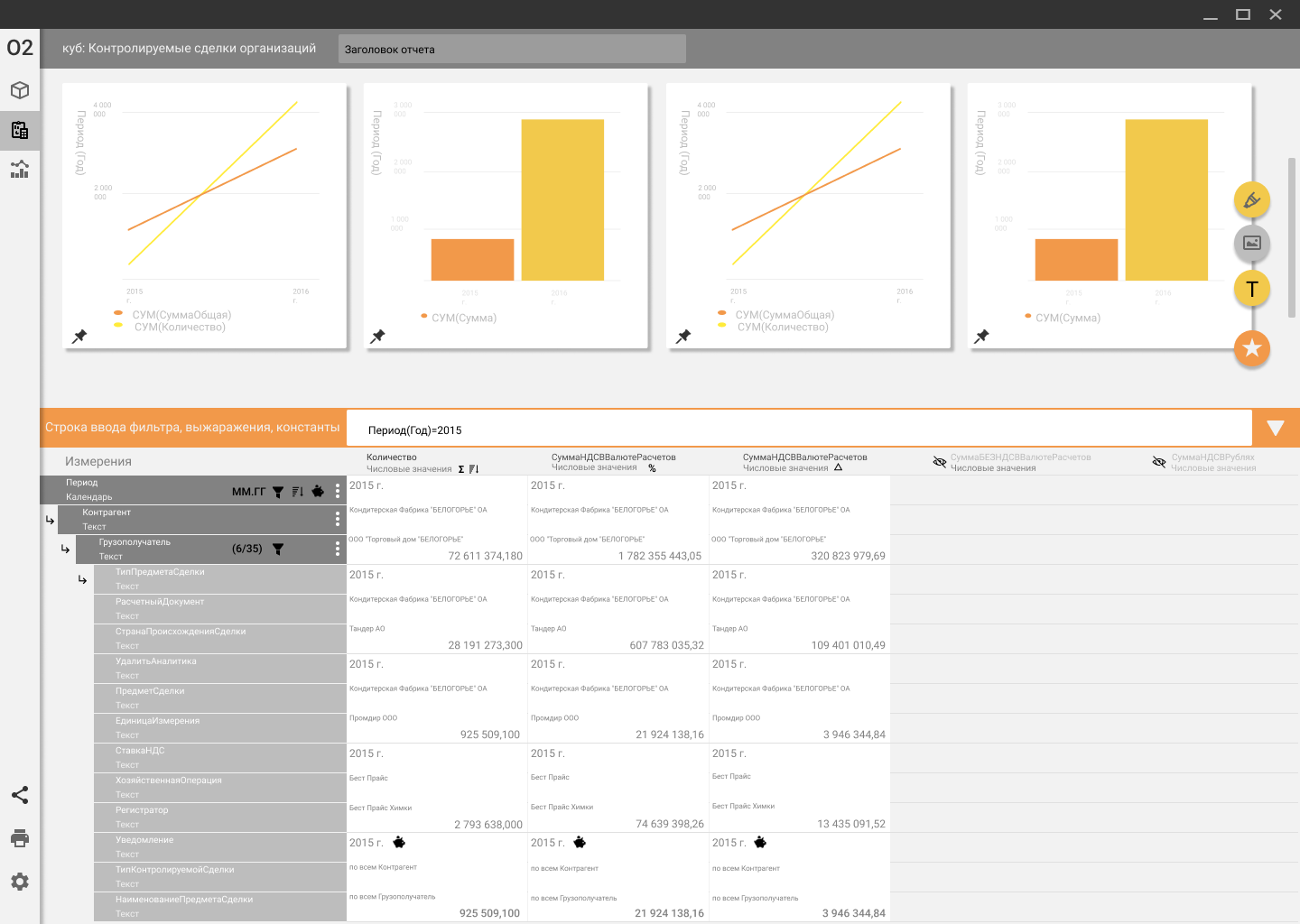Select the Уведомление dimension
Image resolution: width=1300 pixels, height=924 pixels.
(x=220, y=847)
